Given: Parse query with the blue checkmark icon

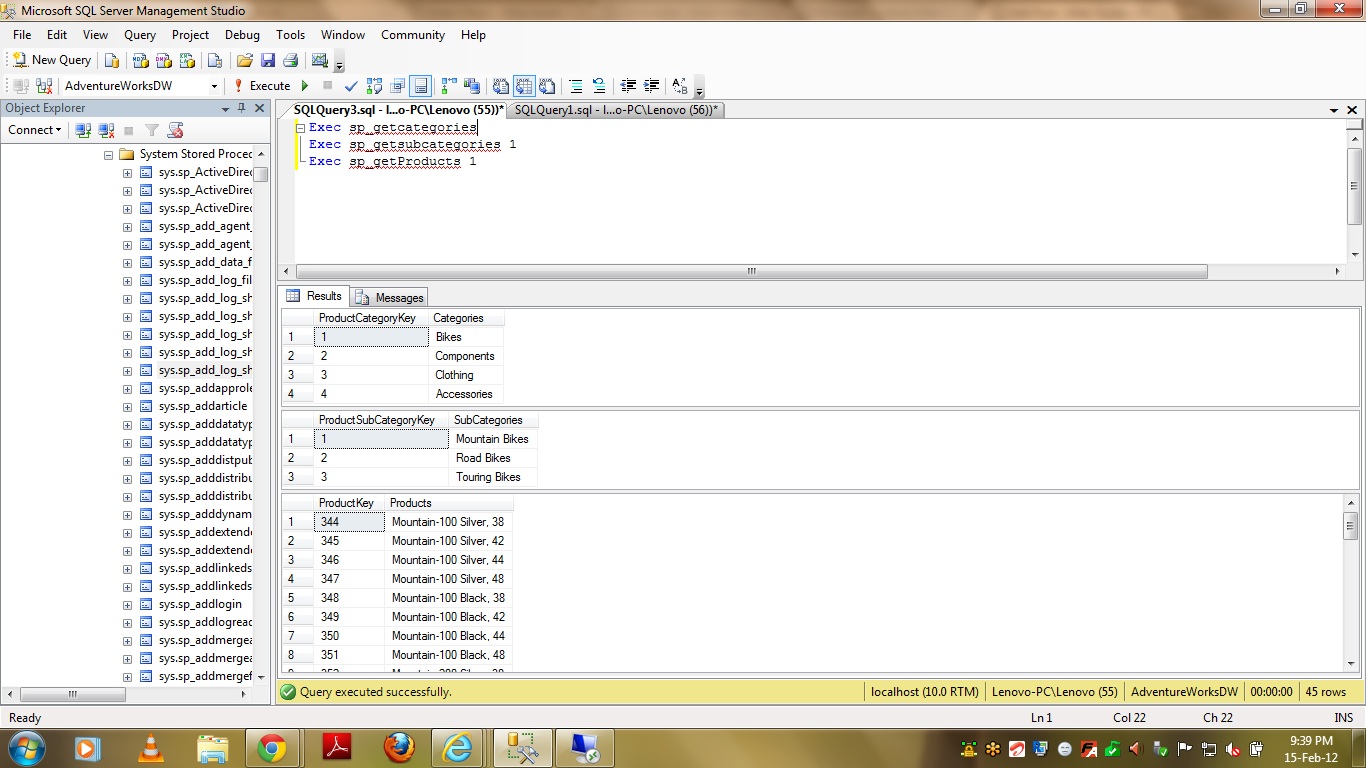Looking at the screenshot, I should [349, 86].
